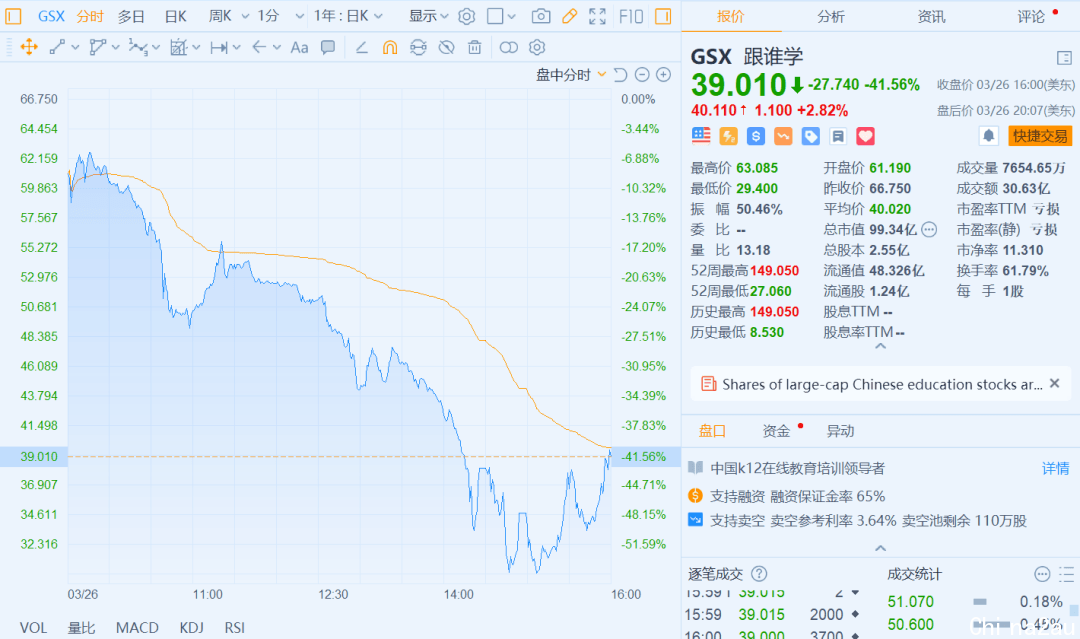Switch to the 异动 tab
The image size is (1080, 639).
840,431
